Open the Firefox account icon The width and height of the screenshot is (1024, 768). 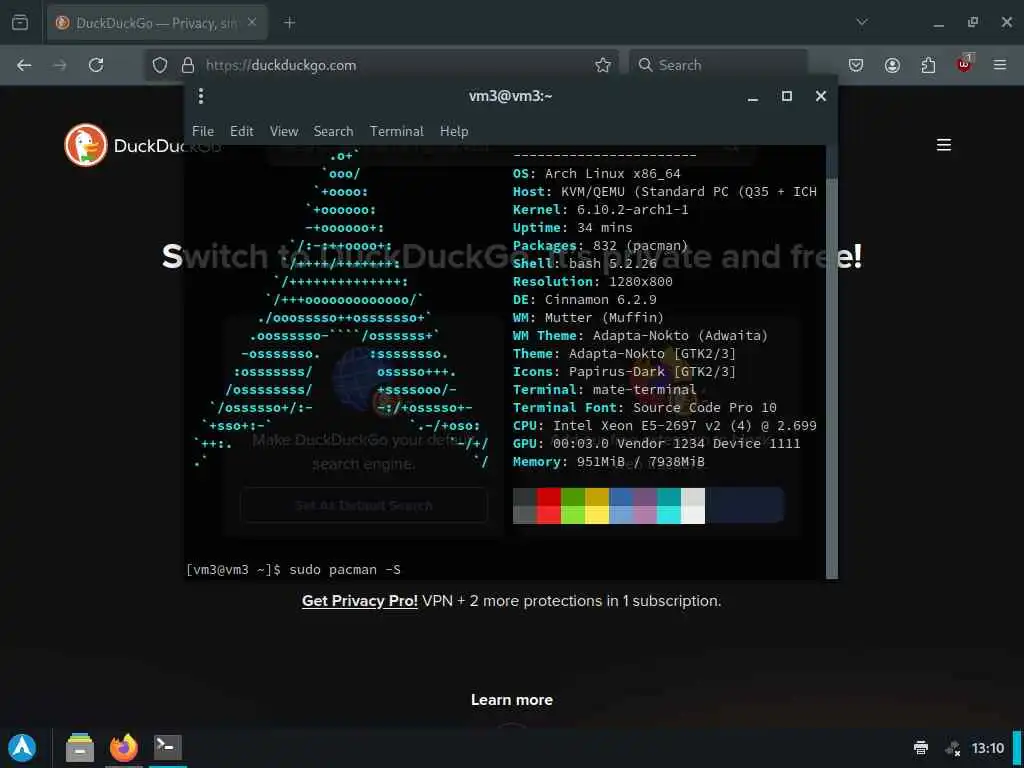pos(892,65)
